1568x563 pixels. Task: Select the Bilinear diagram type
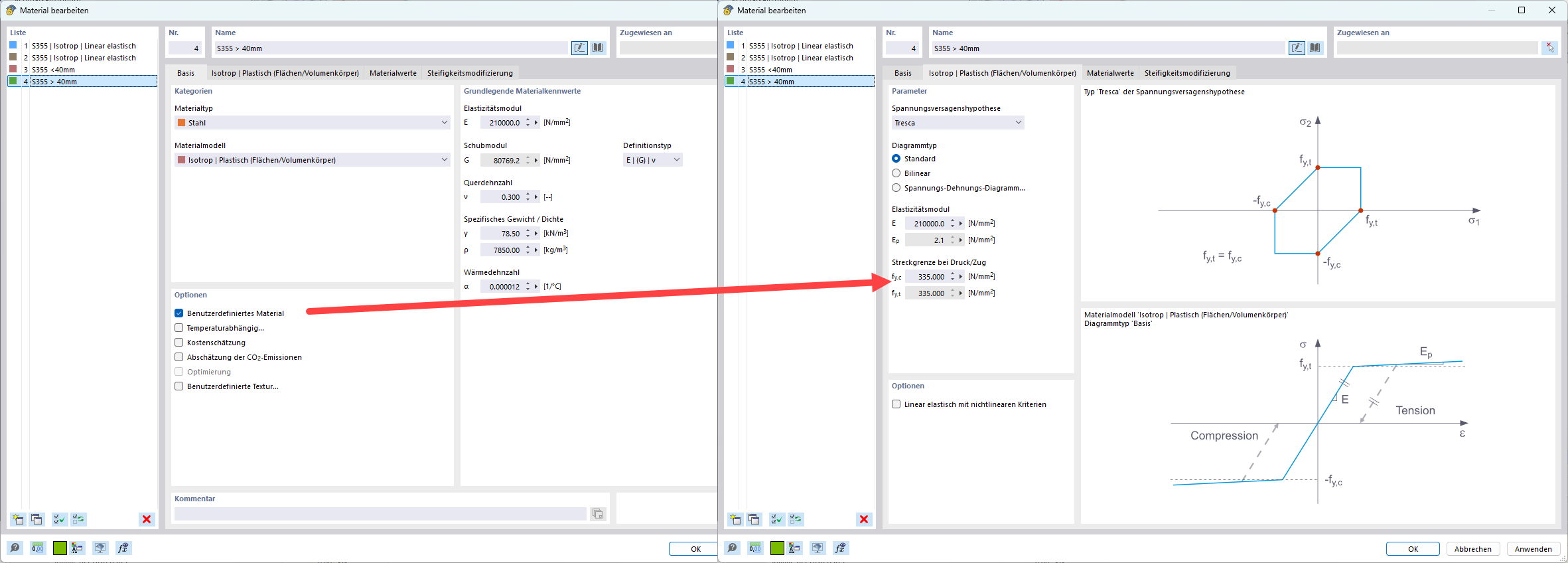(x=896, y=173)
